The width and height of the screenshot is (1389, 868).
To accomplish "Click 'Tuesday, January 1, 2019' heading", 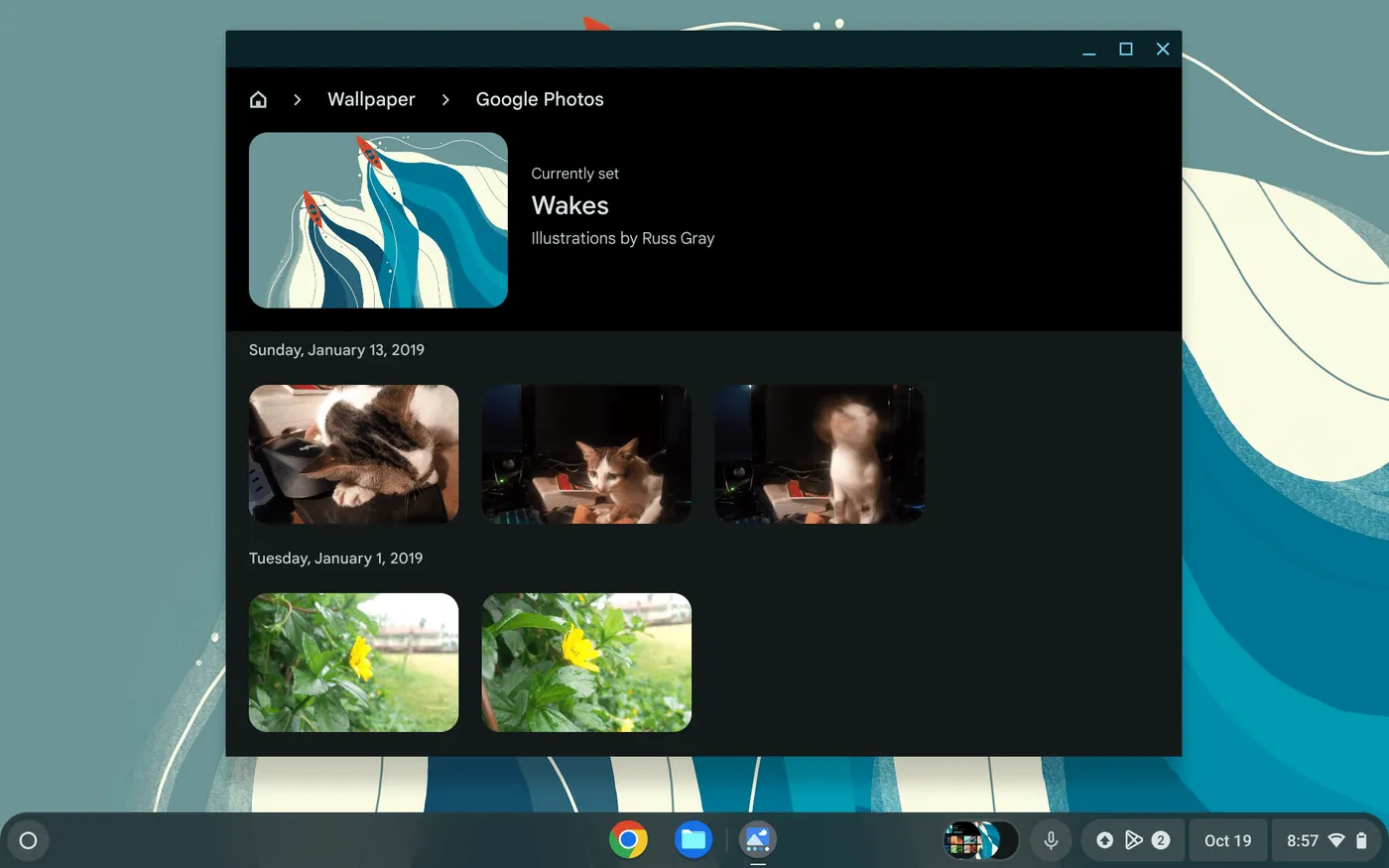I will click(335, 558).
